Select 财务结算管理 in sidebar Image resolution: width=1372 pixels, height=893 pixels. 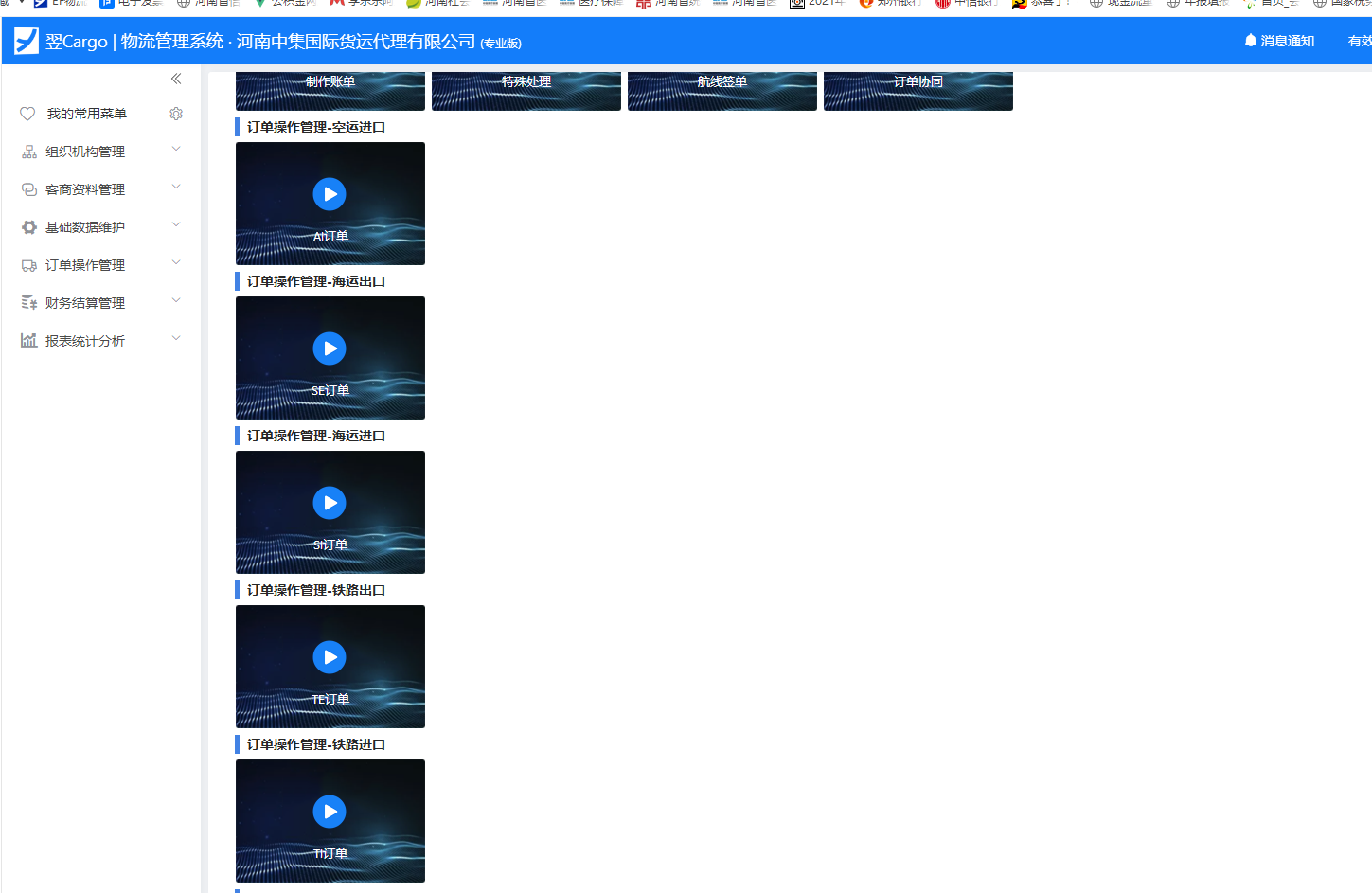click(85, 303)
